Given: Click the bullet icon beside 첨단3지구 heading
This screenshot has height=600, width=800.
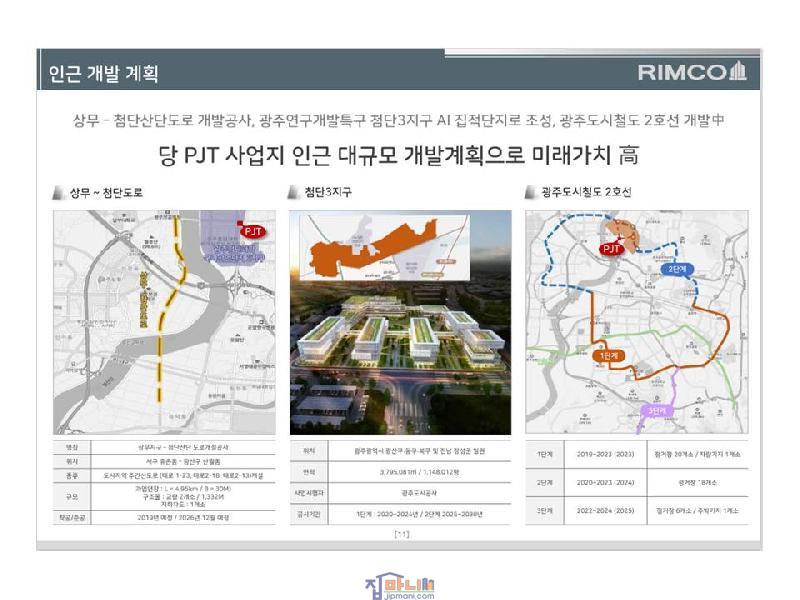Looking at the screenshot, I should pos(294,192).
